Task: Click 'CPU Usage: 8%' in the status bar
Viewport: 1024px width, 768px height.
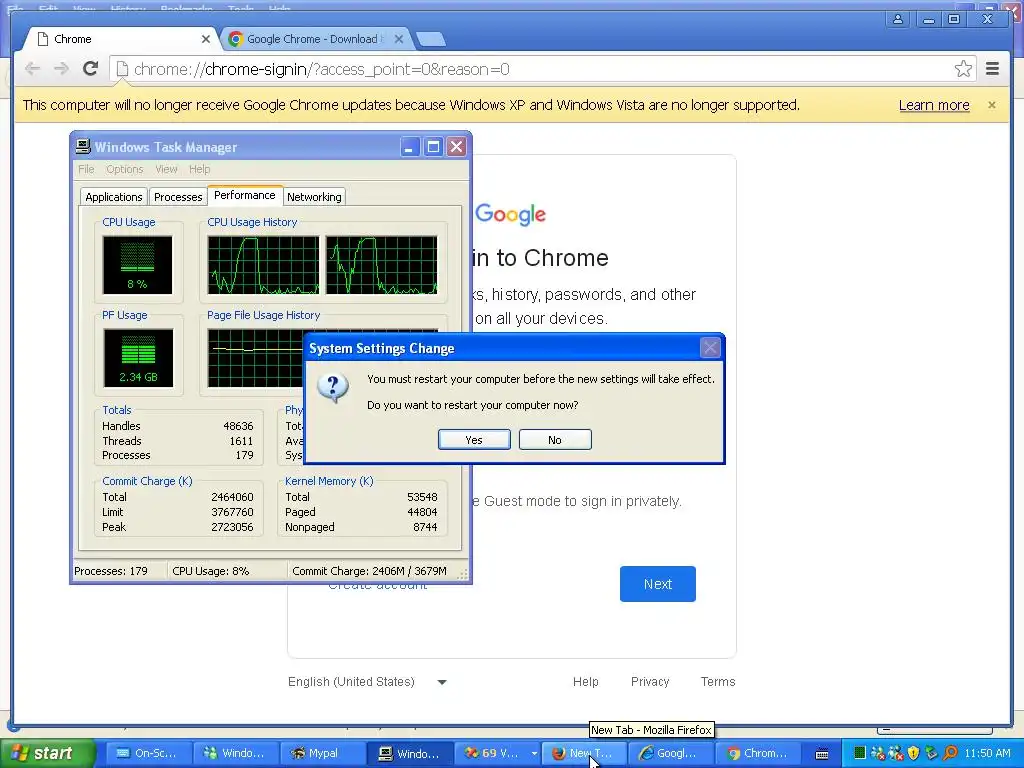Action: [x=211, y=571]
